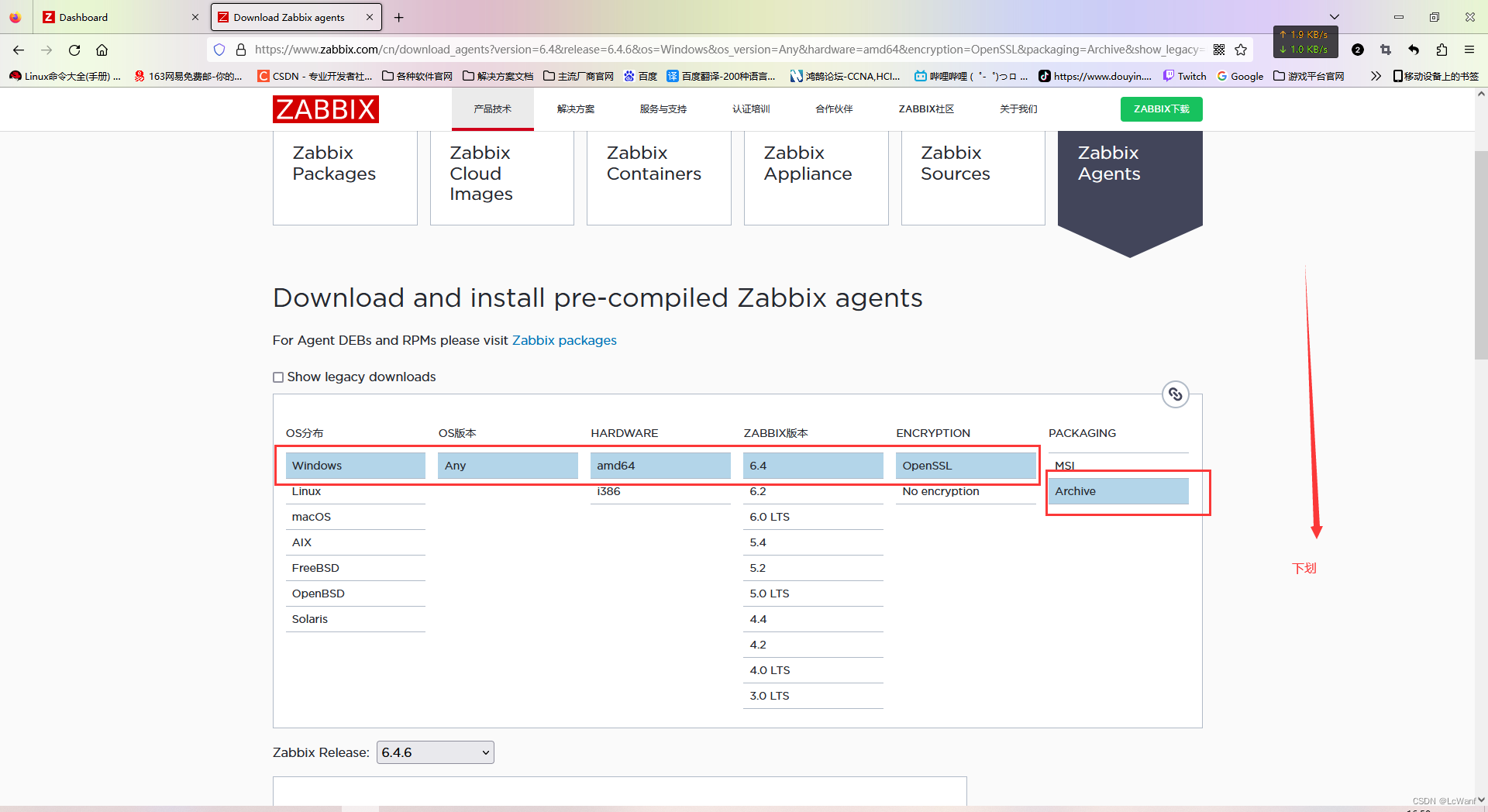This screenshot has width=1488, height=812.
Task: Click the green ZABBIX下载 button
Action: coord(1161,109)
